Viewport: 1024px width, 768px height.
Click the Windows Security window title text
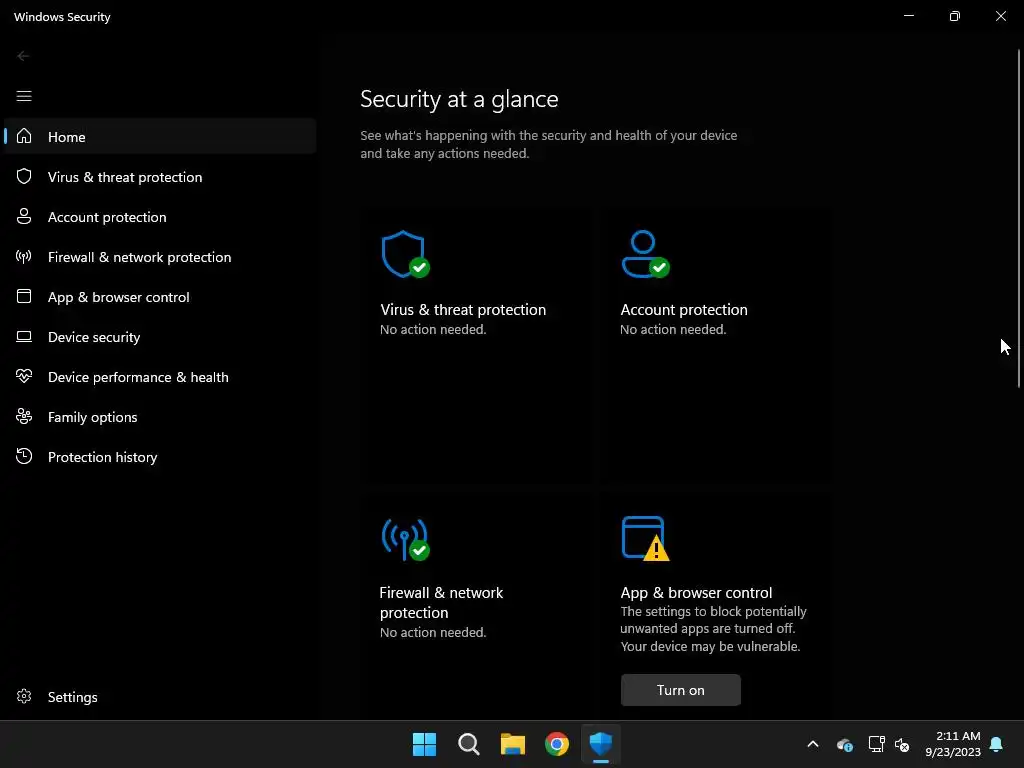pos(62,17)
